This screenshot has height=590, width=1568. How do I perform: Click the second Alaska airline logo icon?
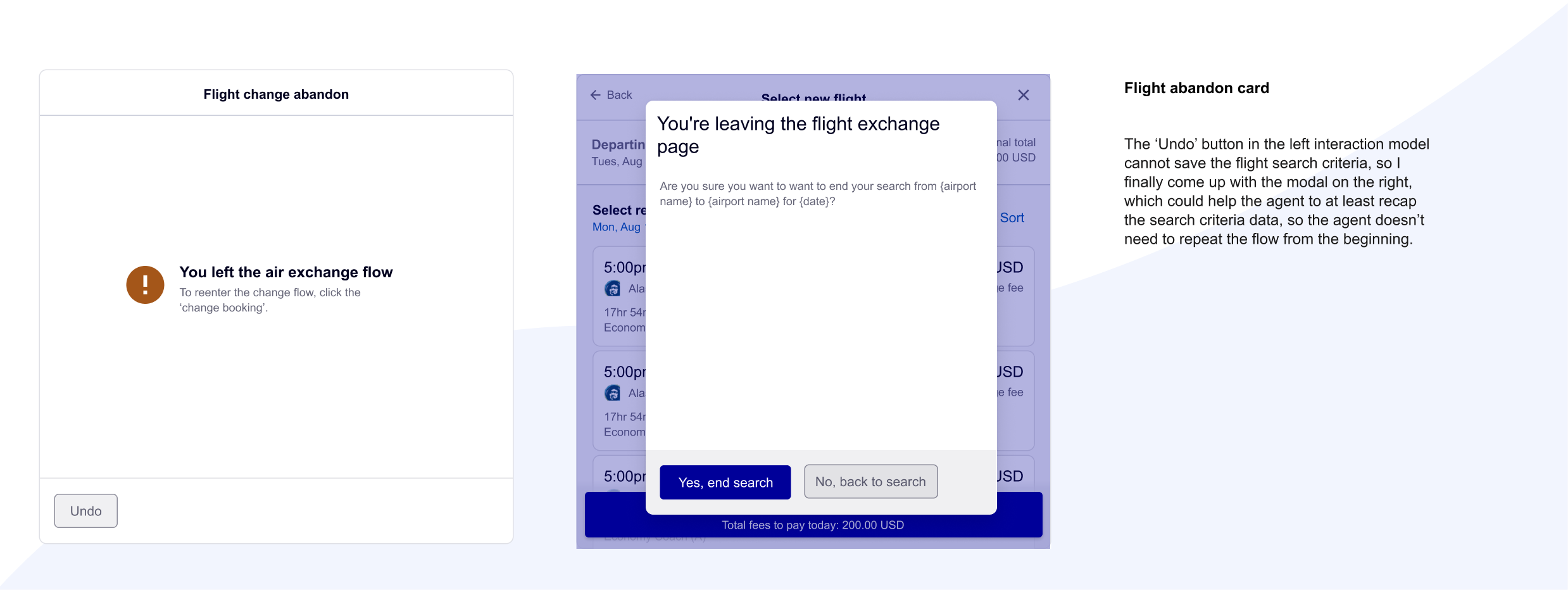[x=612, y=393]
